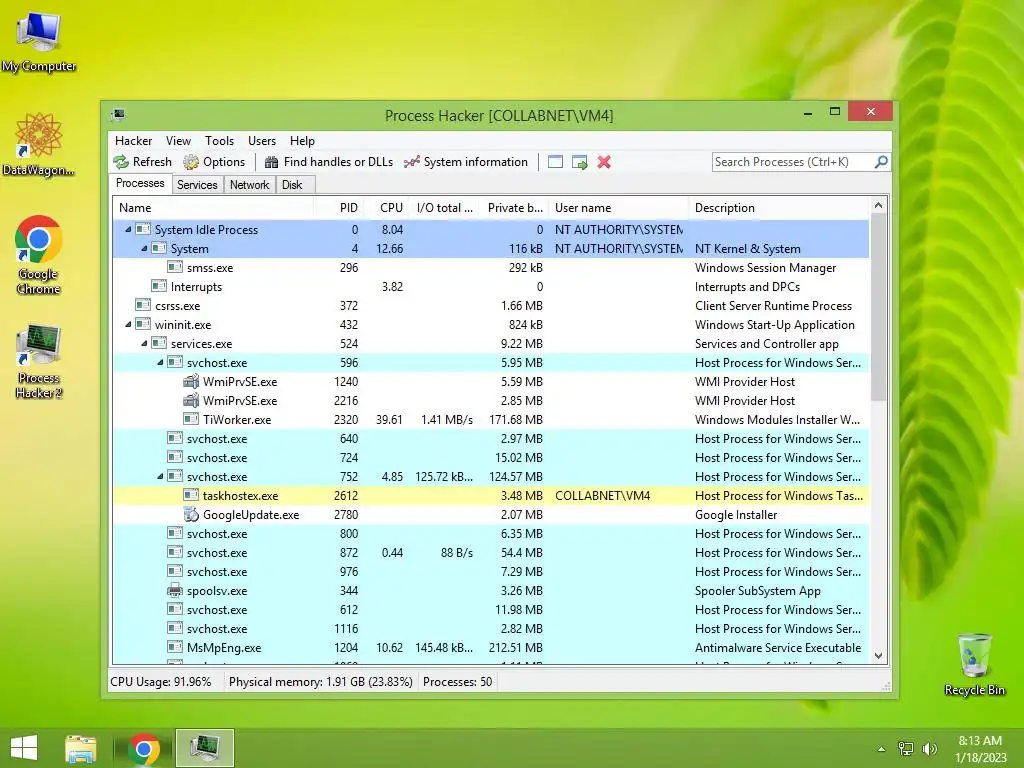This screenshot has height=768, width=1024.
Task: Show hidden tray icons arrow
Action: click(x=881, y=749)
